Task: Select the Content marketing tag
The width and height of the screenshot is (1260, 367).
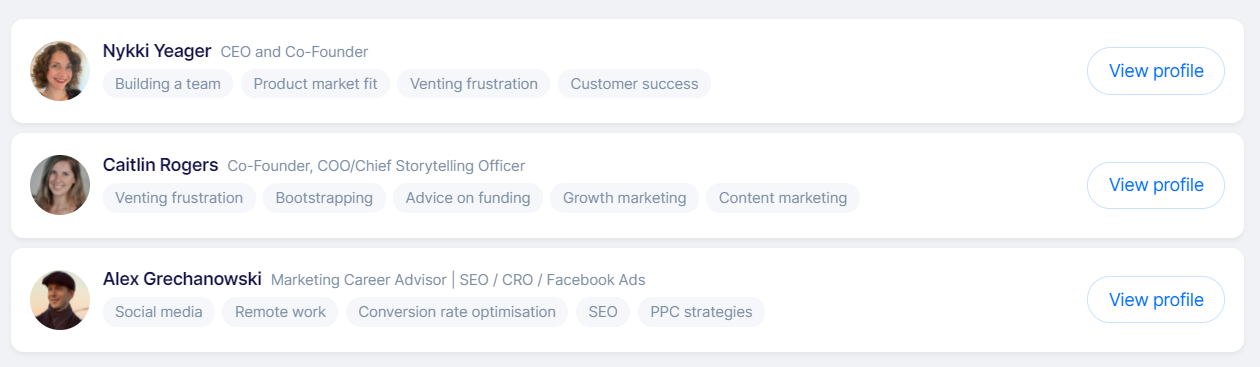Action: point(783,198)
